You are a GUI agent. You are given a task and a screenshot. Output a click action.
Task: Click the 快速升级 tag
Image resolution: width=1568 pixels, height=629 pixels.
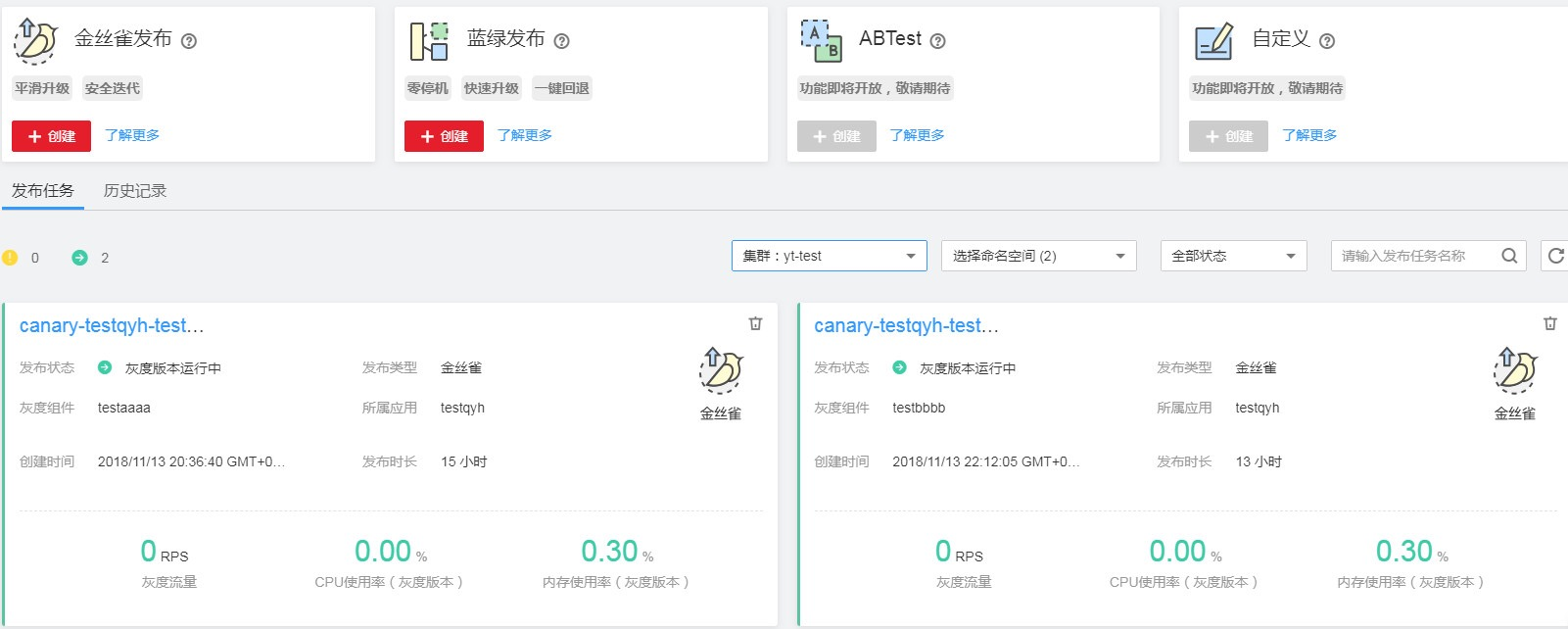coord(492,88)
